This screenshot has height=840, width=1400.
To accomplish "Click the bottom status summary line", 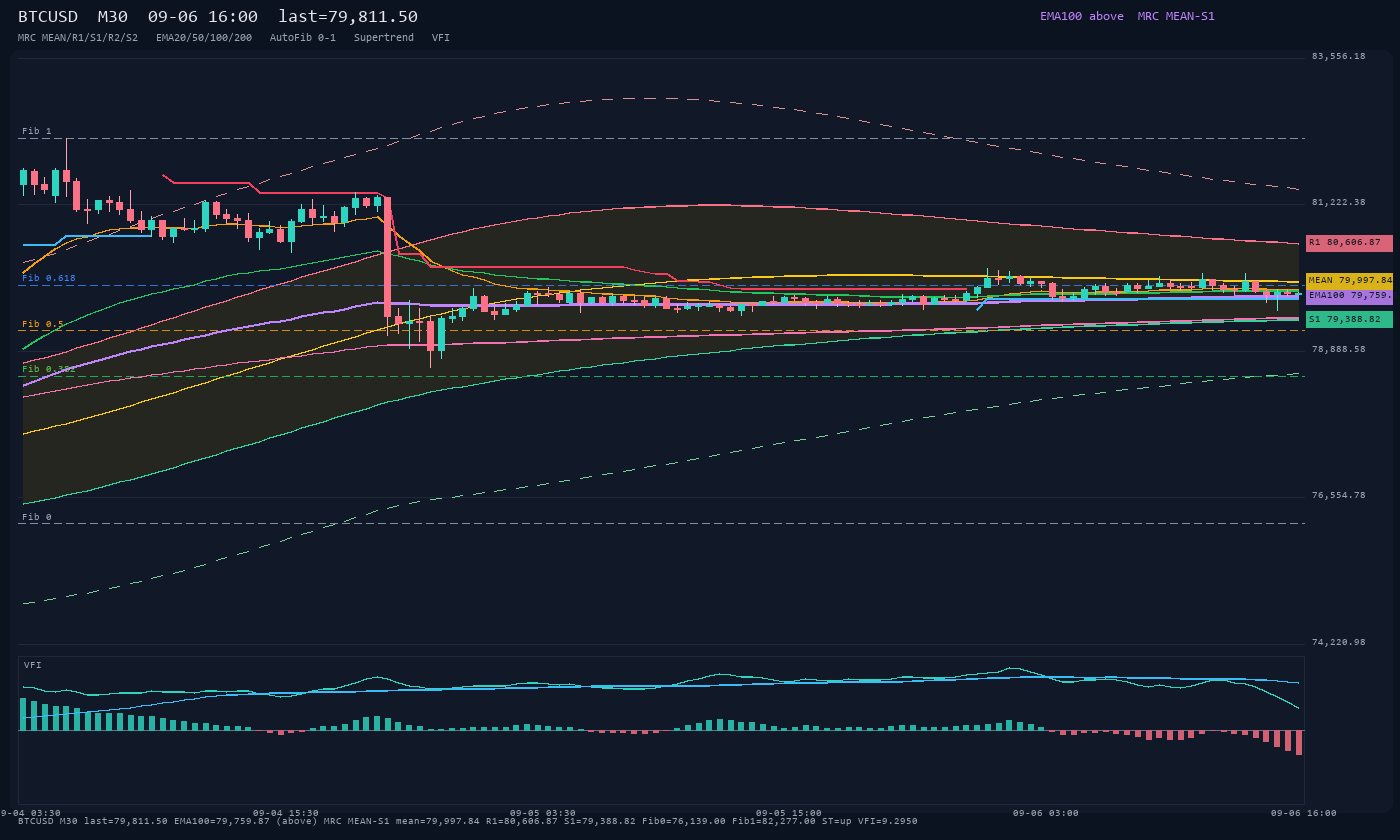I will (x=468, y=821).
